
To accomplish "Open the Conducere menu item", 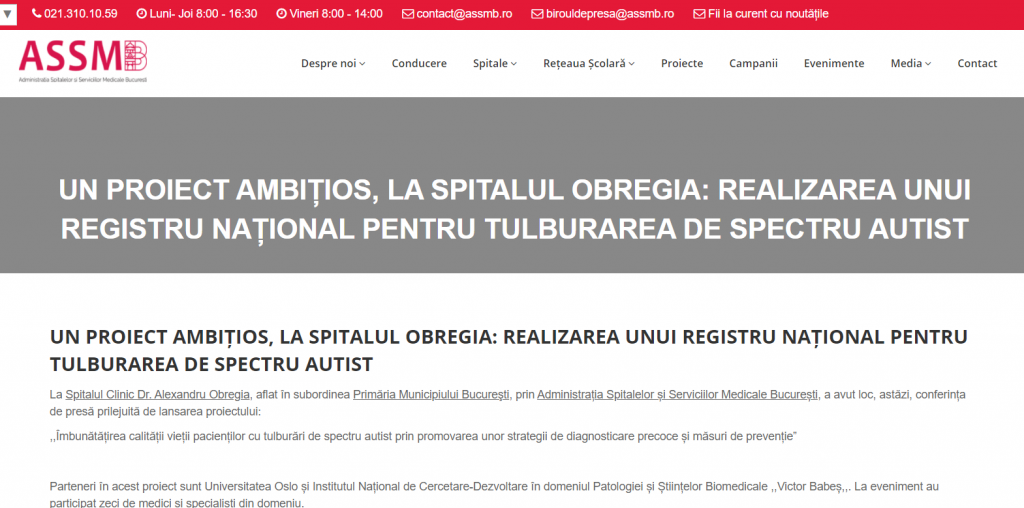I will tap(419, 63).
